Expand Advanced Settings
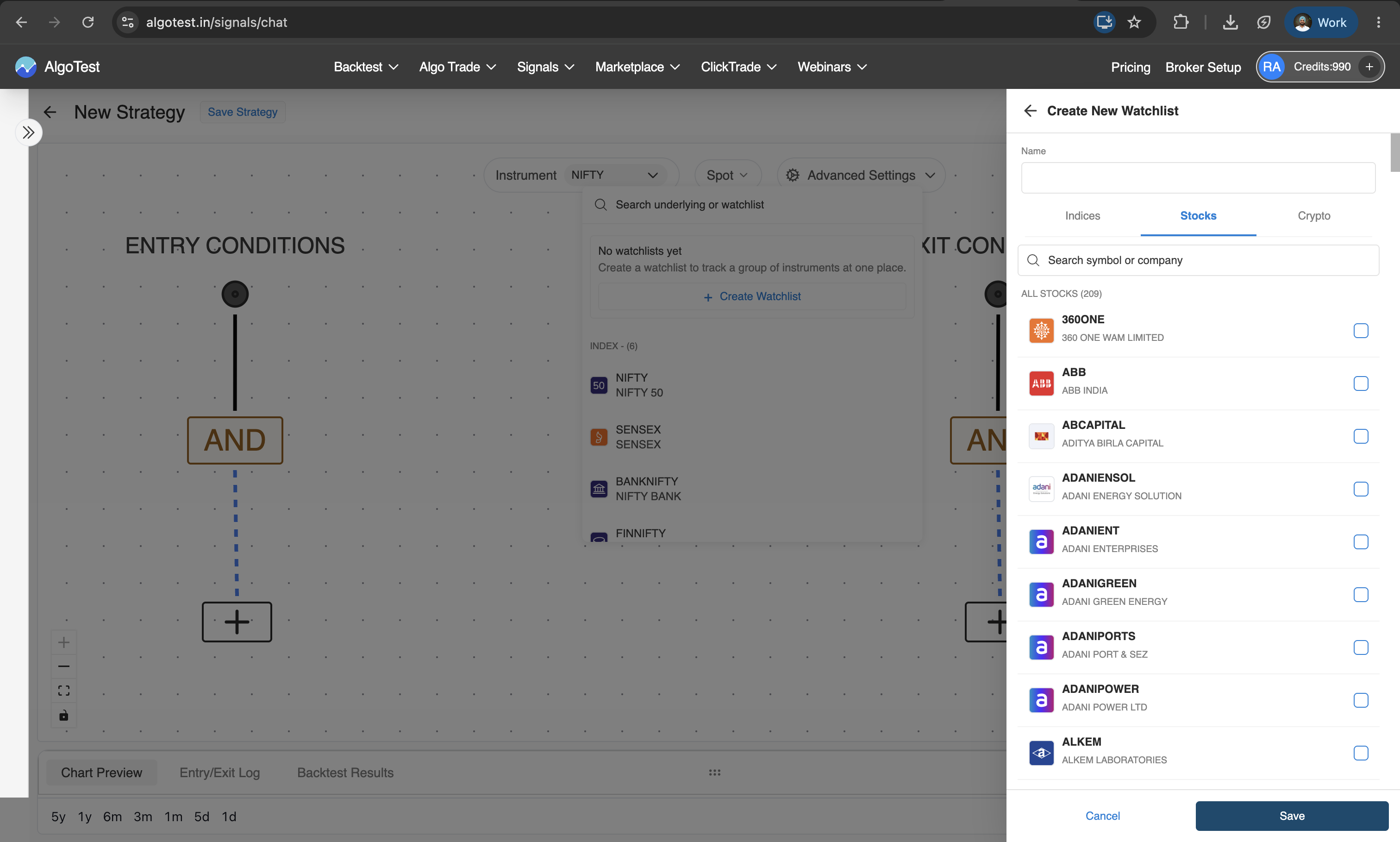 click(x=861, y=176)
